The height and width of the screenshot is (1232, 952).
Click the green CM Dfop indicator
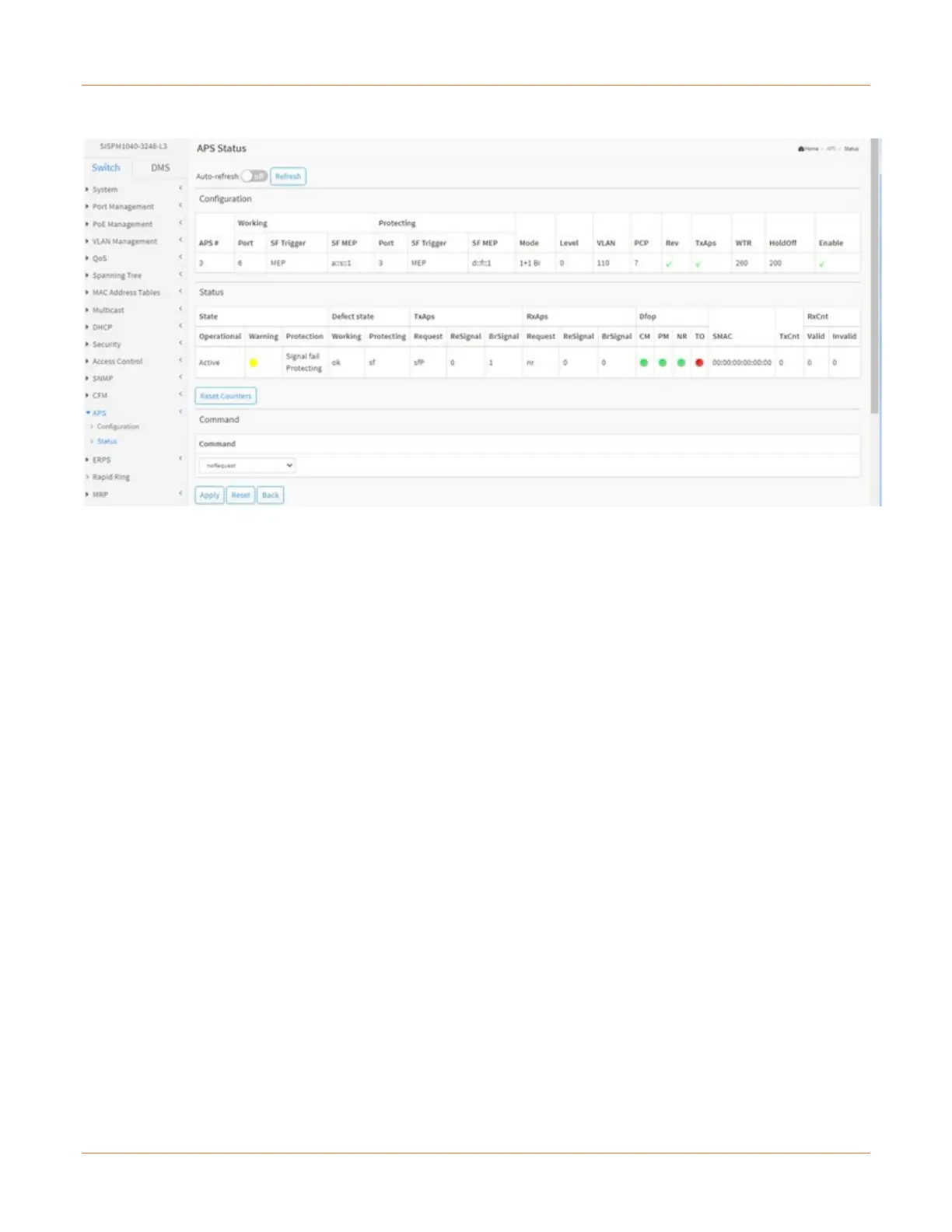click(644, 362)
